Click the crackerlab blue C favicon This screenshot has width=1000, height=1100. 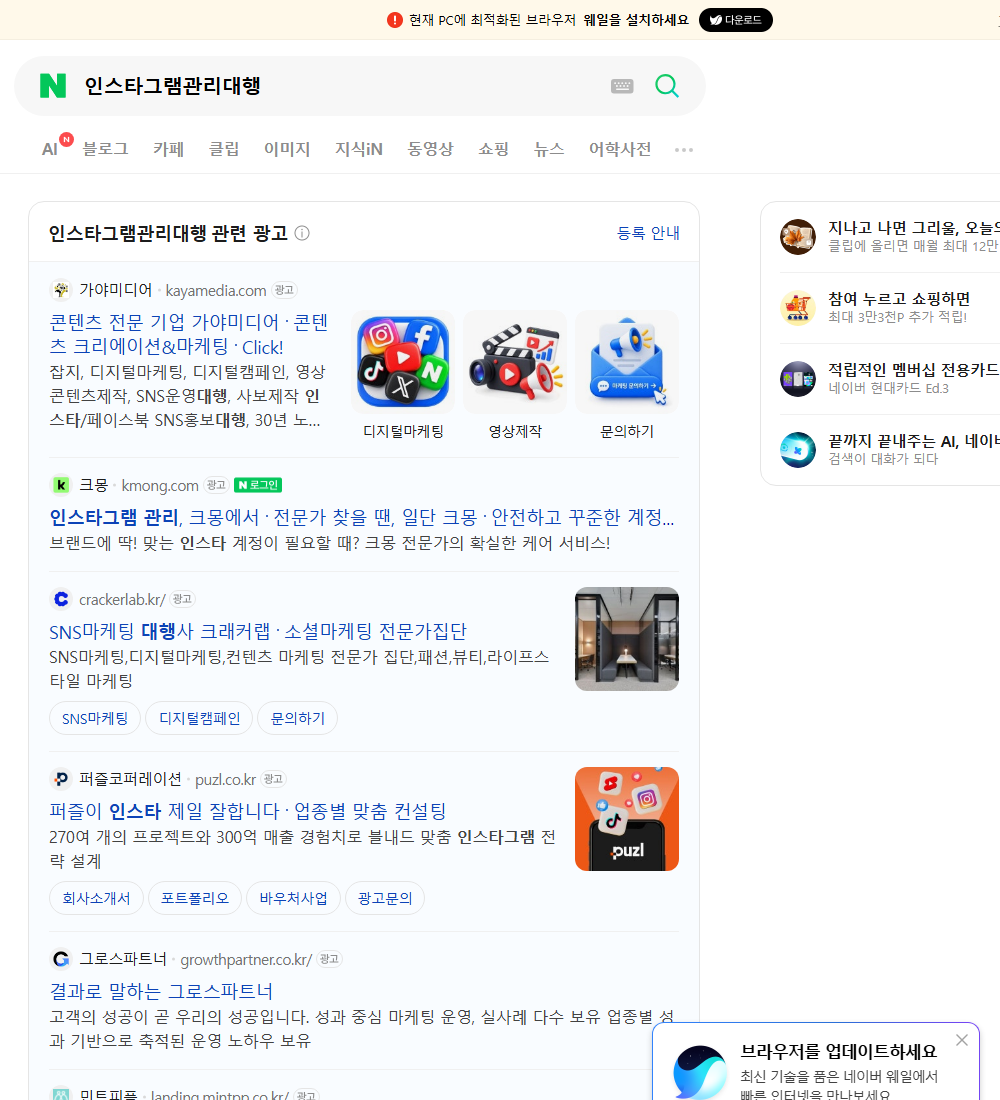pos(61,599)
